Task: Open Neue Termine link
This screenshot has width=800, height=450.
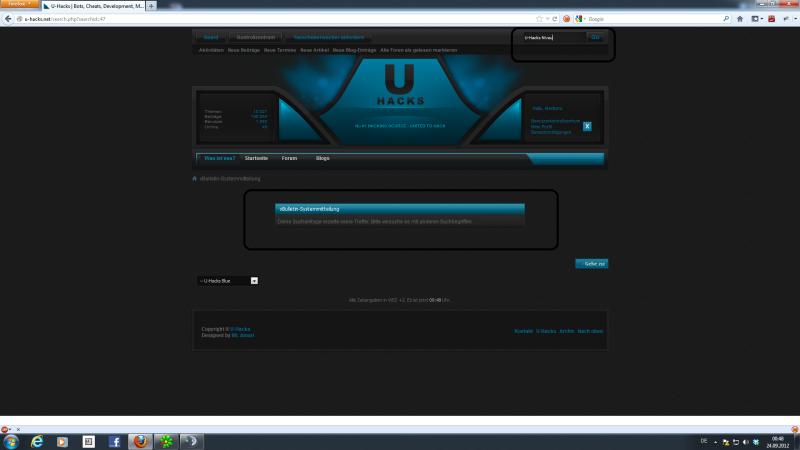Action: pyautogui.click(x=280, y=51)
